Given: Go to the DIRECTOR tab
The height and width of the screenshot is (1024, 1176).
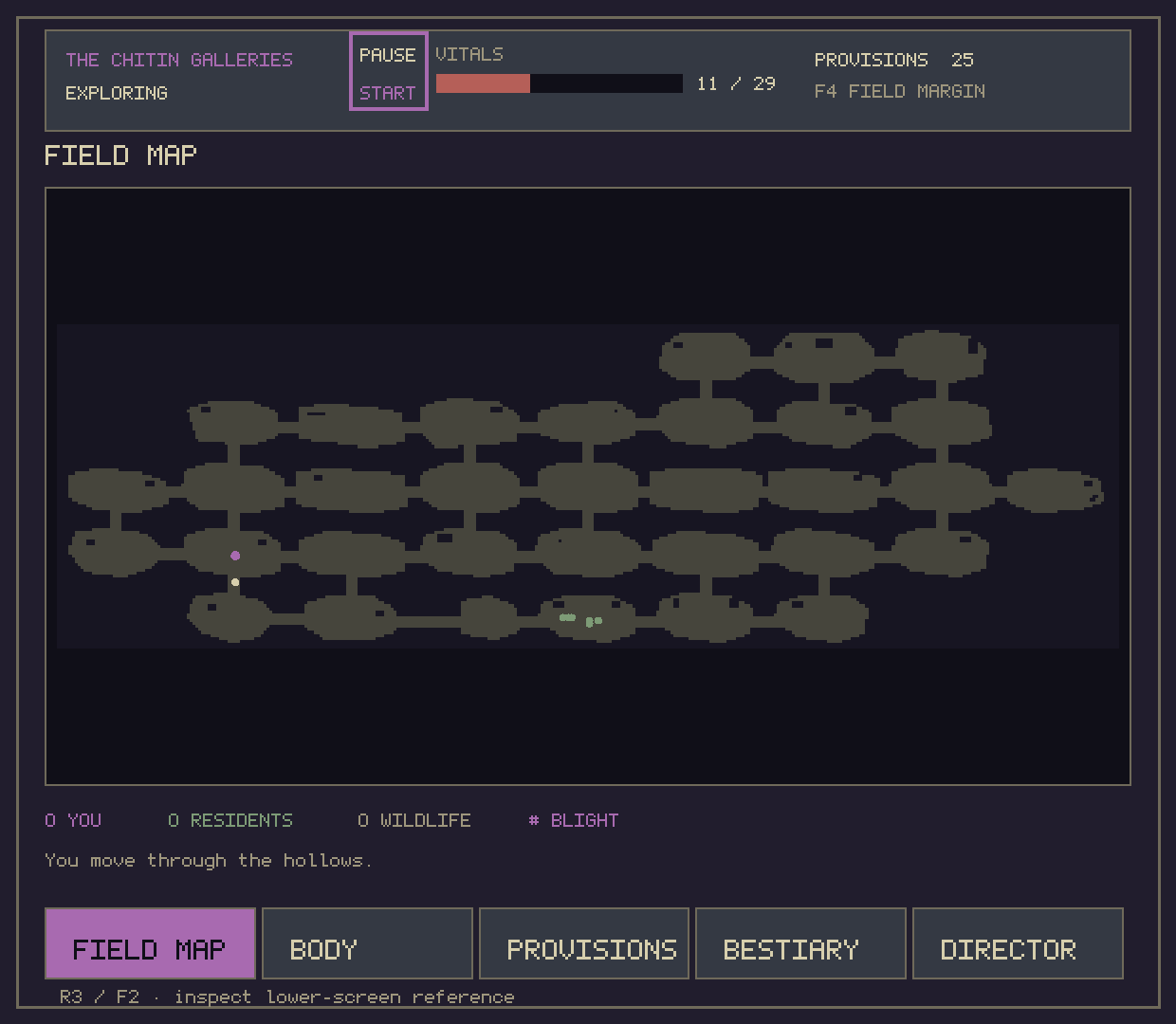Looking at the screenshot, I should point(1018,943).
